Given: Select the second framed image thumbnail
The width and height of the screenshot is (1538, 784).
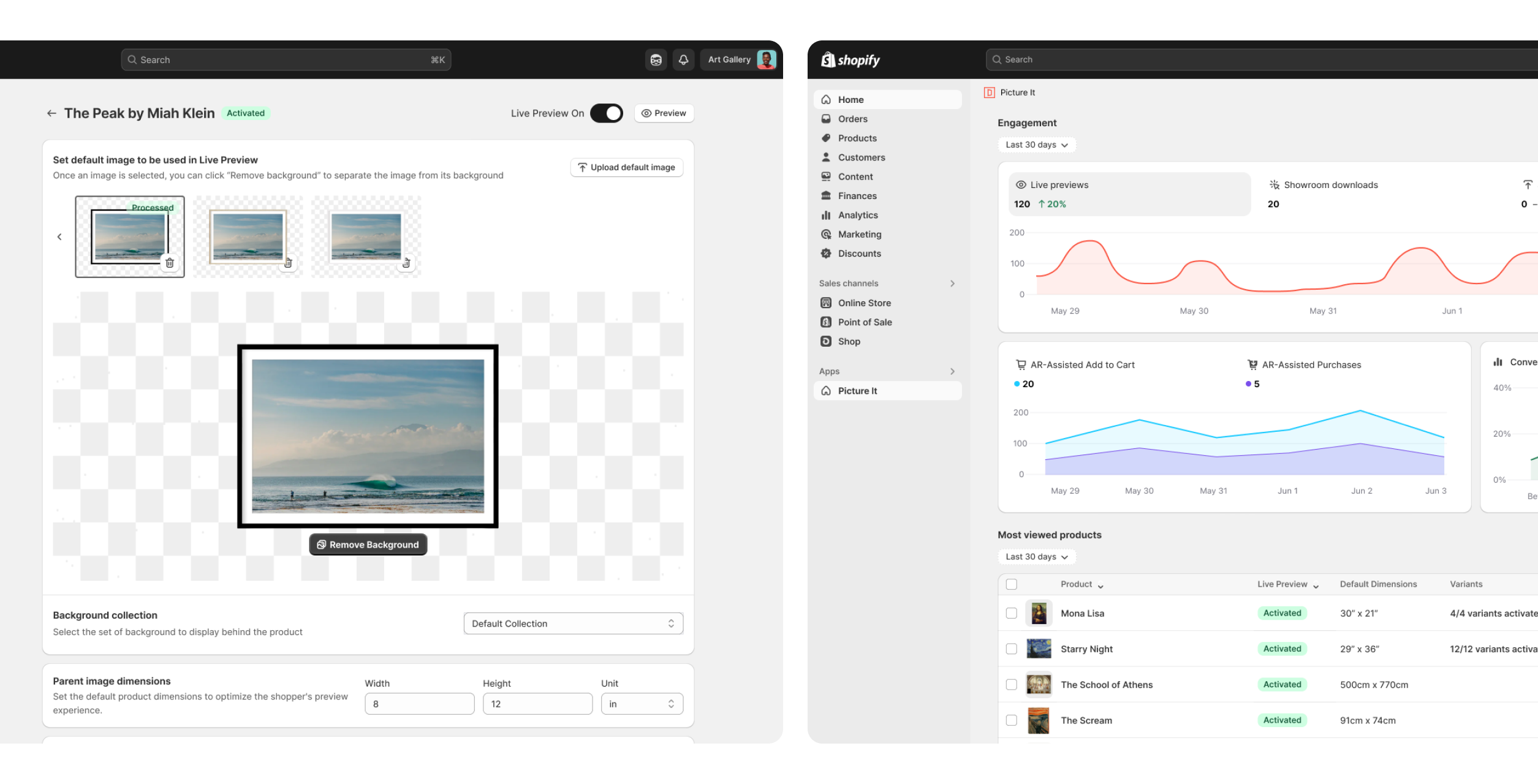Looking at the screenshot, I should tap(248, 236).
